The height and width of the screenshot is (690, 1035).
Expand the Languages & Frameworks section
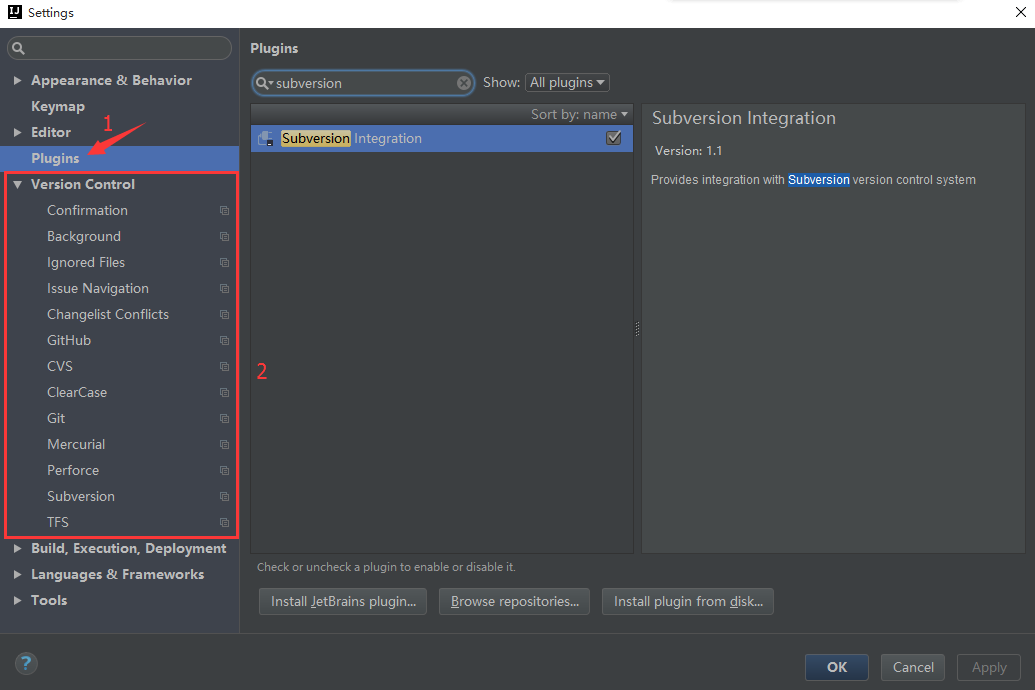17,574
